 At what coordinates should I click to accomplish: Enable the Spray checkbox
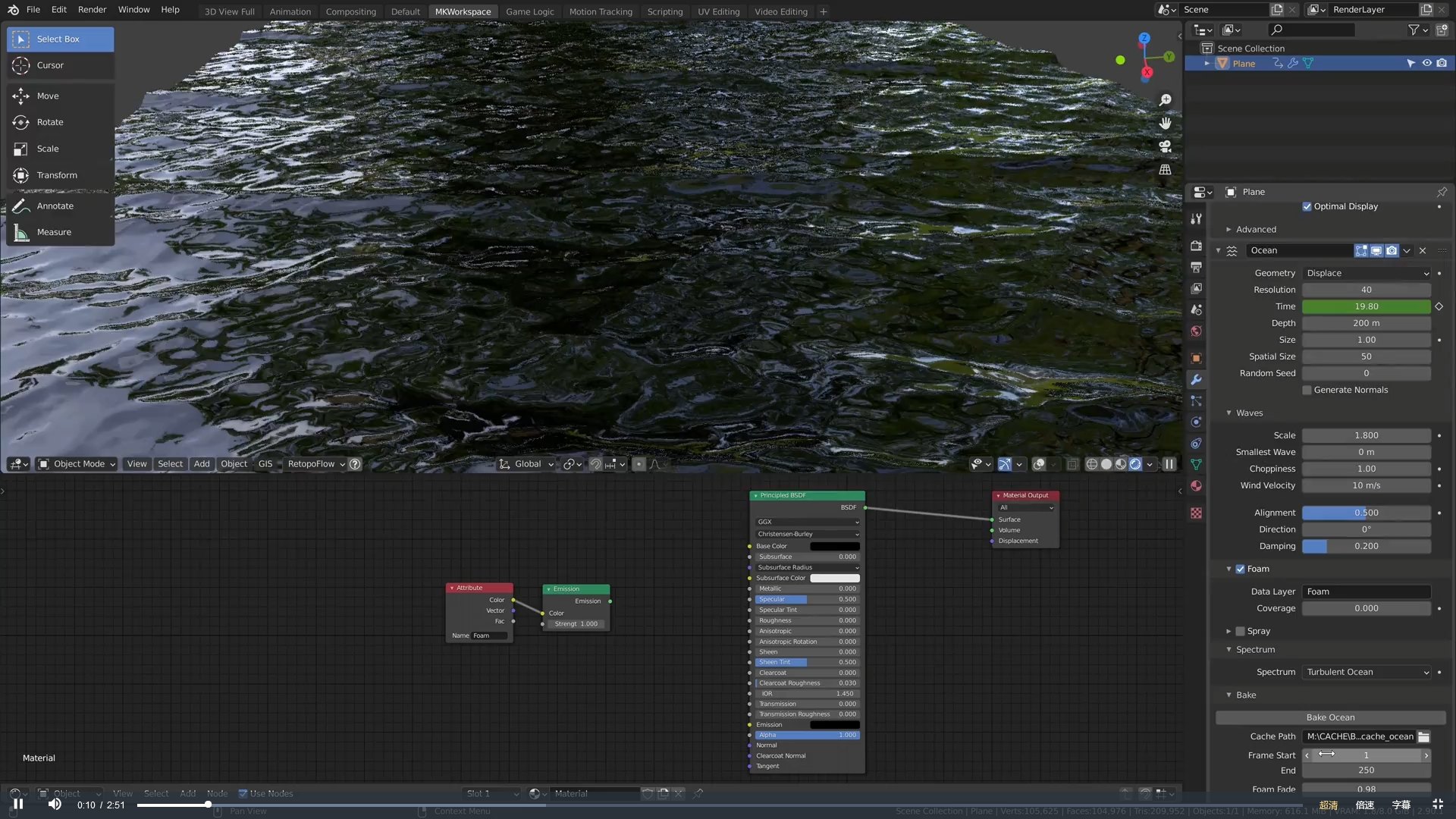pos(1240,631)
